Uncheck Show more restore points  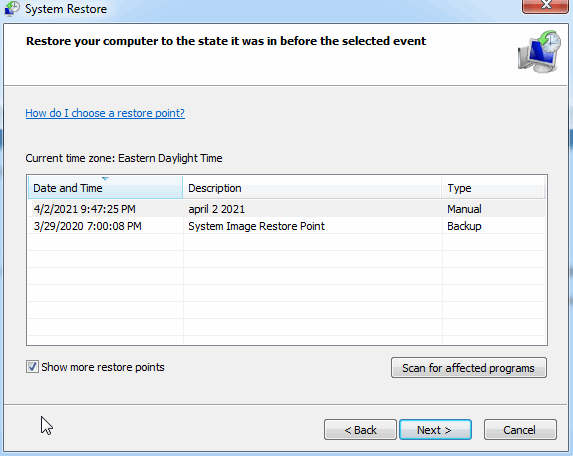point(32,366)
